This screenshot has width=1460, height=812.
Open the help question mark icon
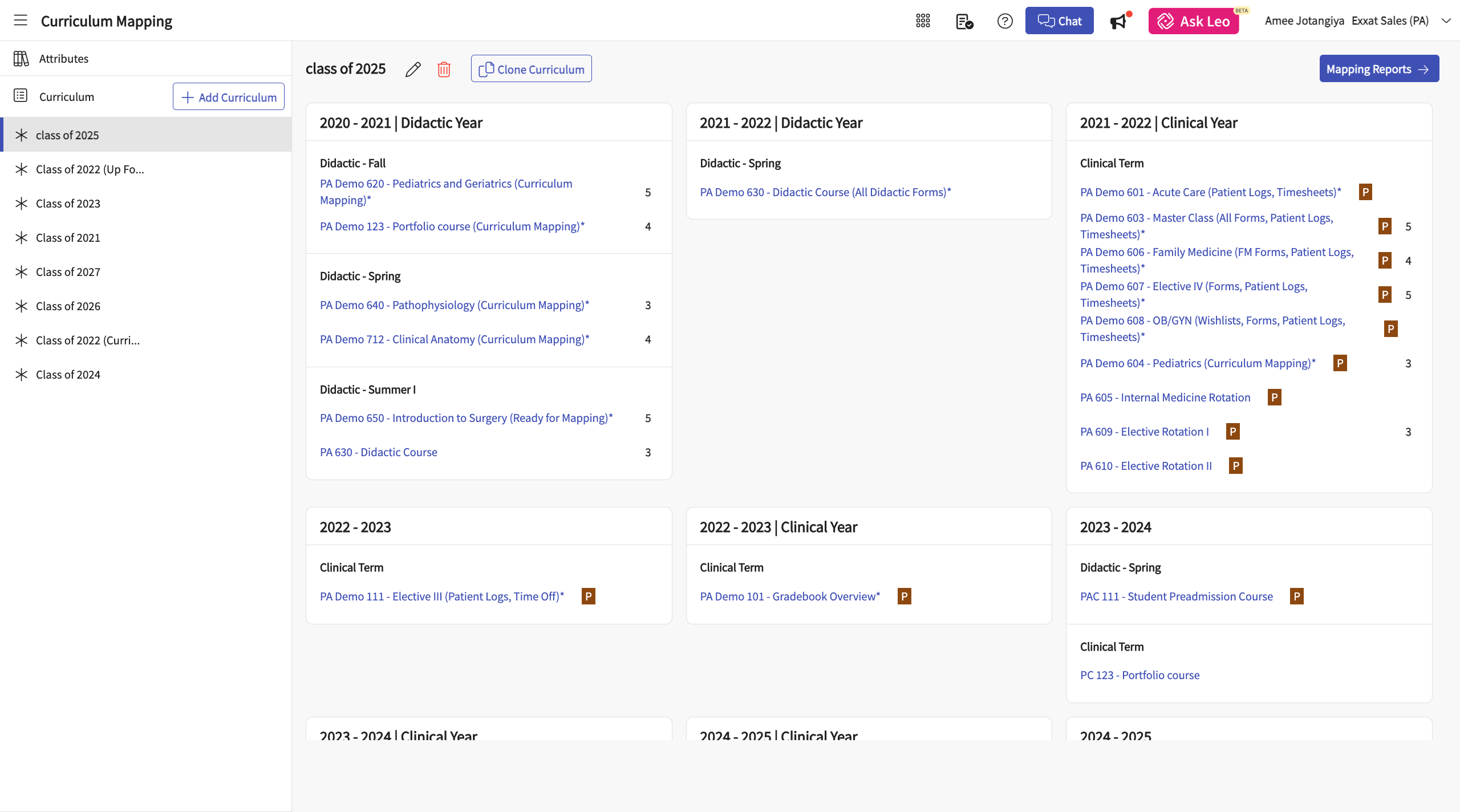1005,21
